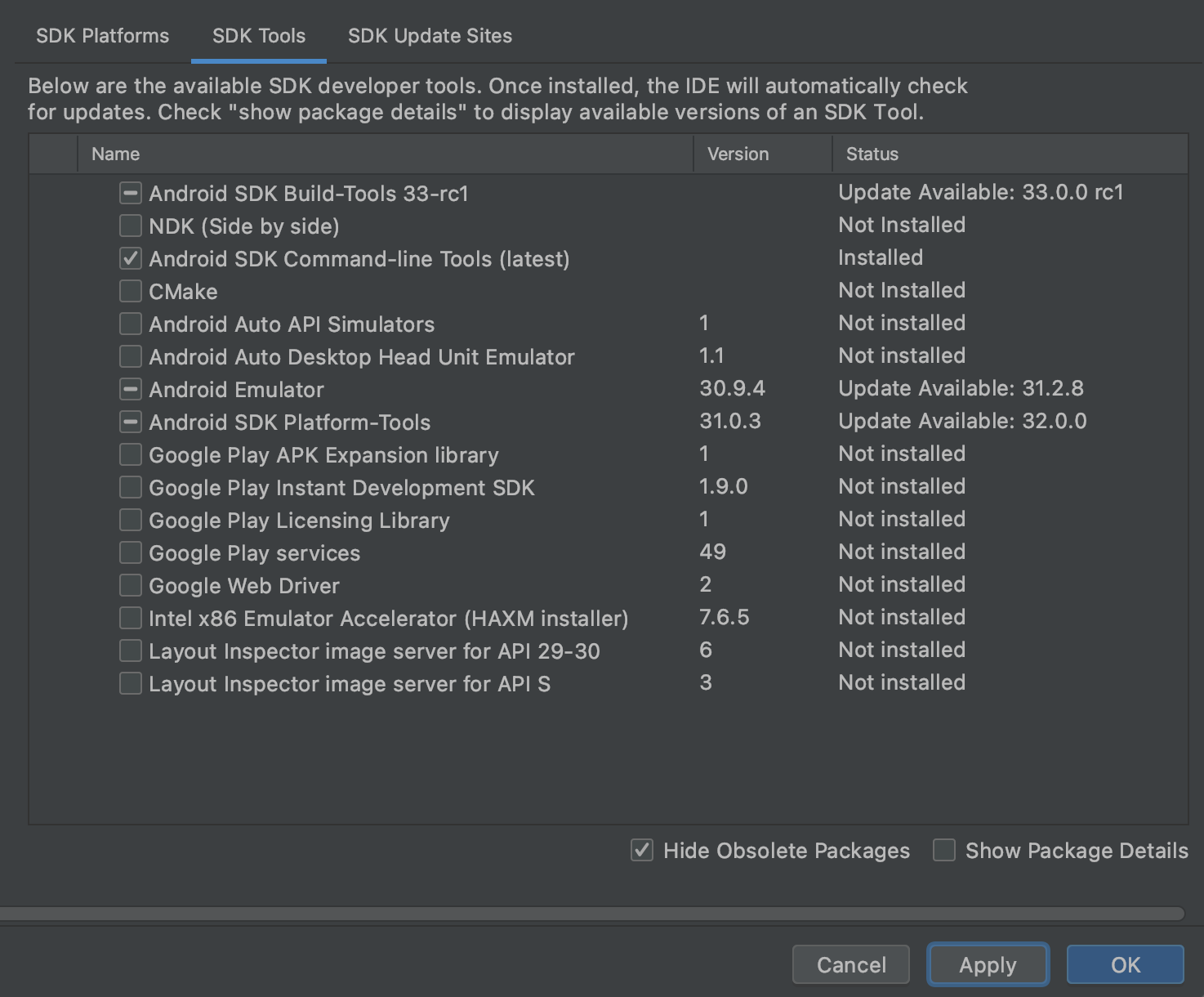Viewport: 1204px width, 997px height.
Task: Select 'Update Available: 31.2.8' status cell
Action: [x=961, y=389]
